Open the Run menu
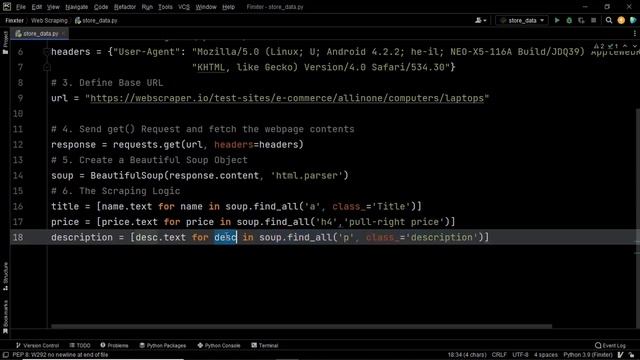 pos(147,7)
